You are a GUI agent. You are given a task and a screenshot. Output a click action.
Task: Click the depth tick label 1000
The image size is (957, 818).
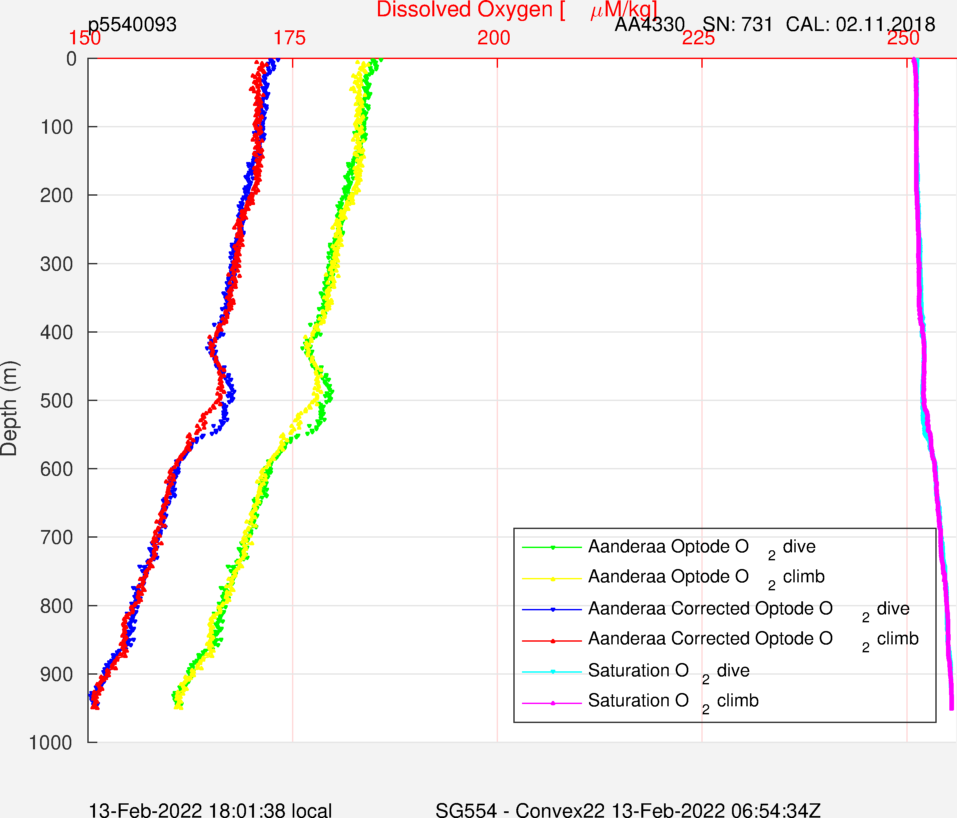pyautogui.click(x=51, y=743)
